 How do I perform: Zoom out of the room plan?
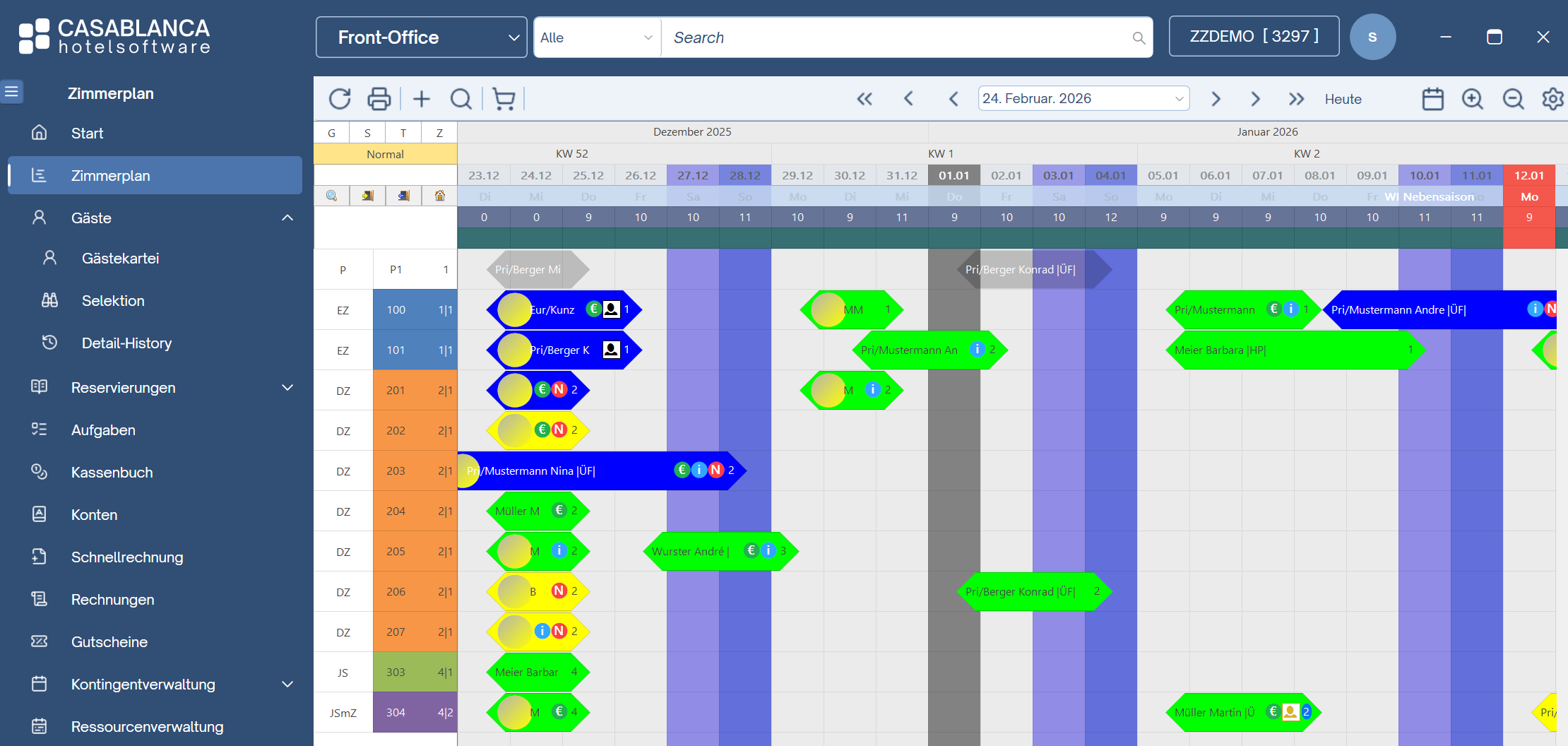tap(1513, 99)
